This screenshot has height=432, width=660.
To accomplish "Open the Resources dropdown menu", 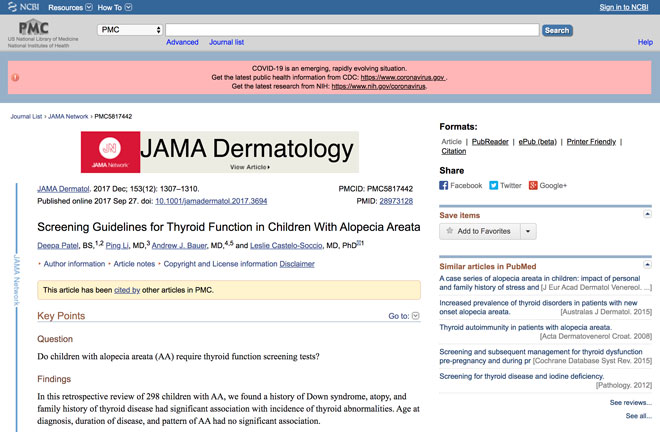I will click(70, 7).
